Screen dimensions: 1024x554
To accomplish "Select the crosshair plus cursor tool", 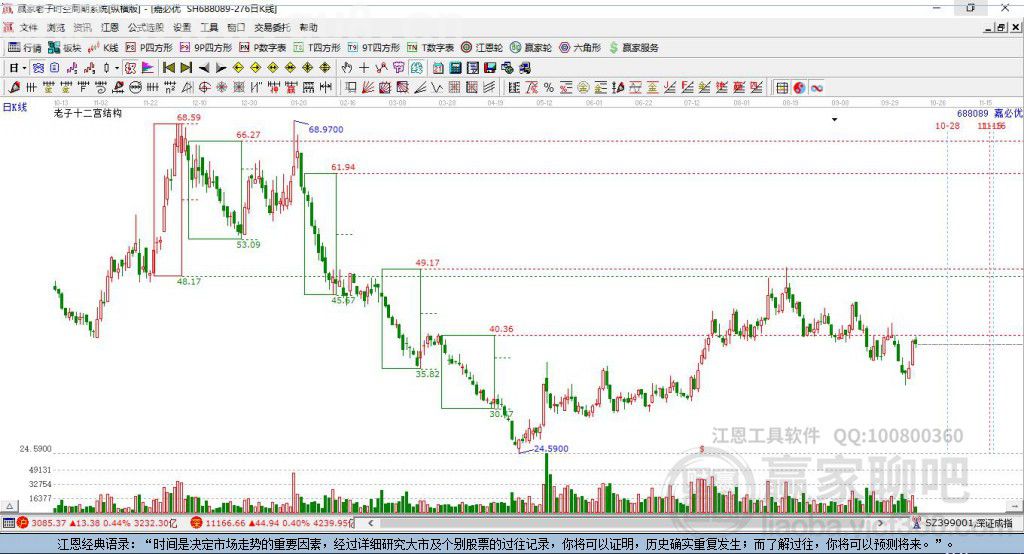I will tap(364, 68).
